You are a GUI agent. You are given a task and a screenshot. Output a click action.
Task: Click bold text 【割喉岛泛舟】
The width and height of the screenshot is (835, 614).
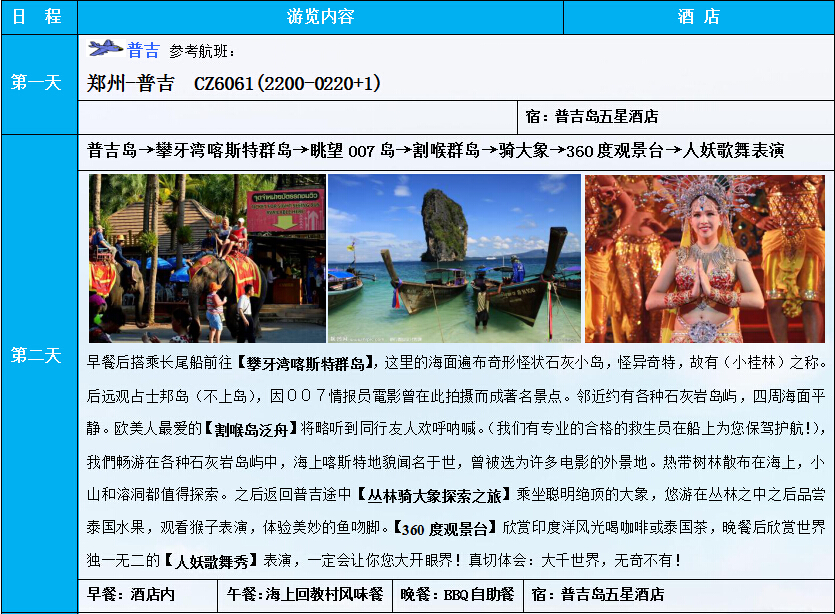tap(250, 429)
